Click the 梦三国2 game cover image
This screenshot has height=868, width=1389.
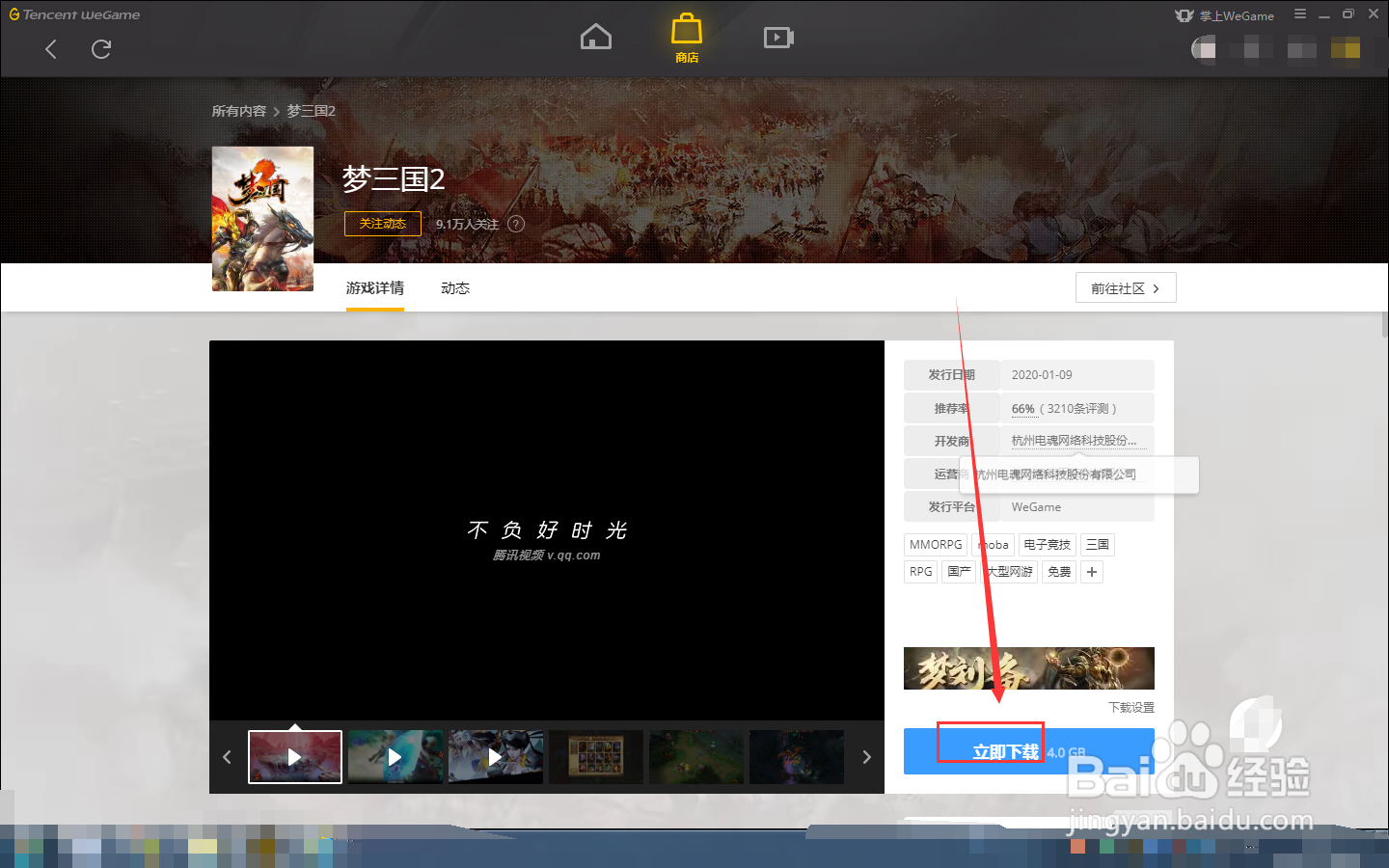[262, 219]
